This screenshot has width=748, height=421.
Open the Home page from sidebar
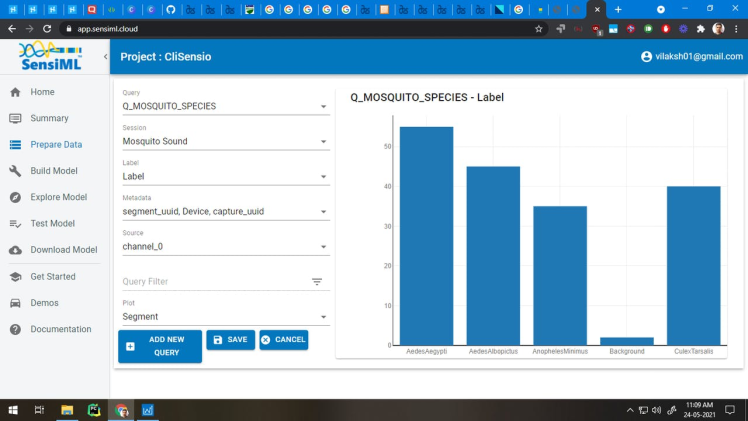click(x=42, y=92)
